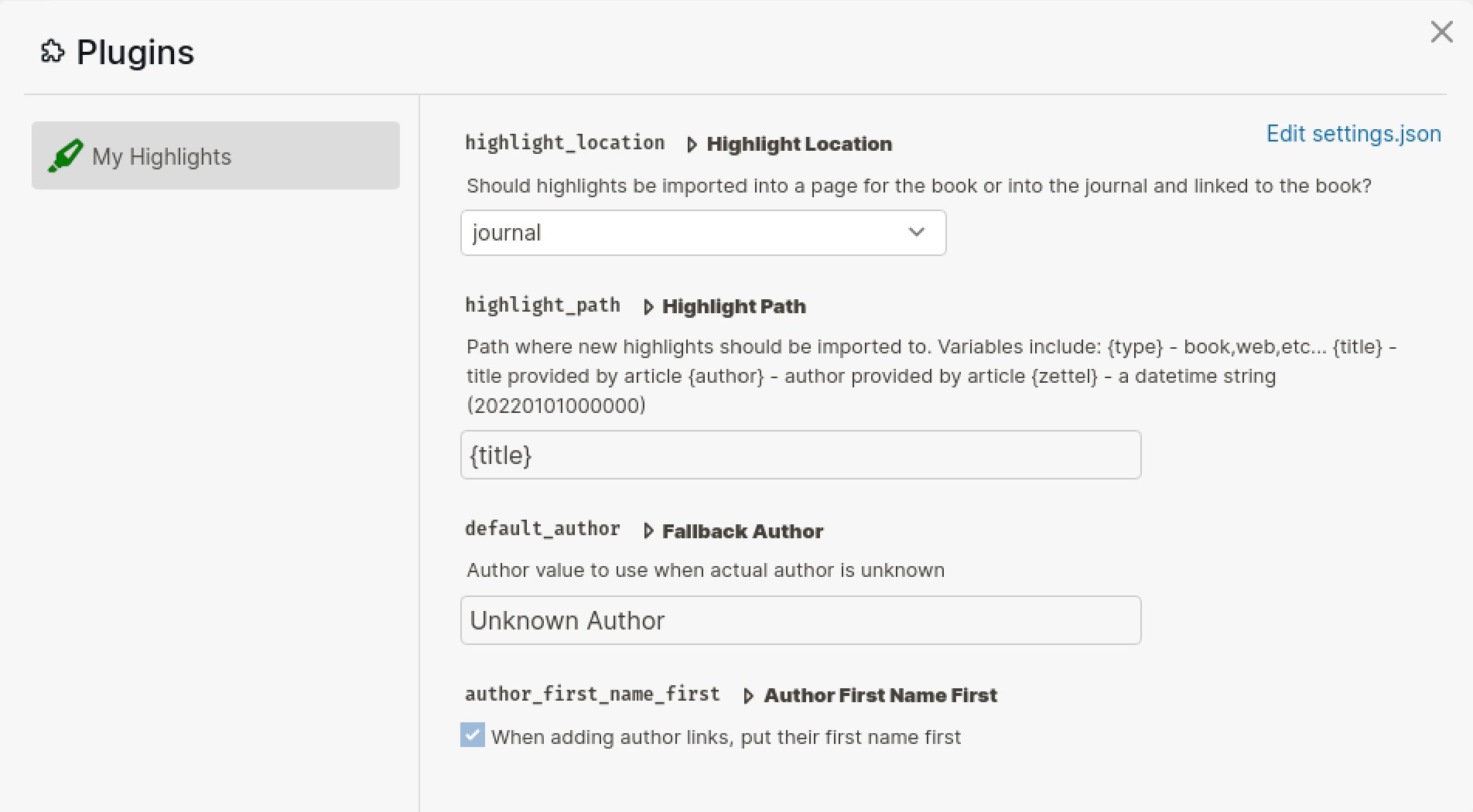
Task: Click 'When adding author links' checkbox label
Action: coord(726,737)
